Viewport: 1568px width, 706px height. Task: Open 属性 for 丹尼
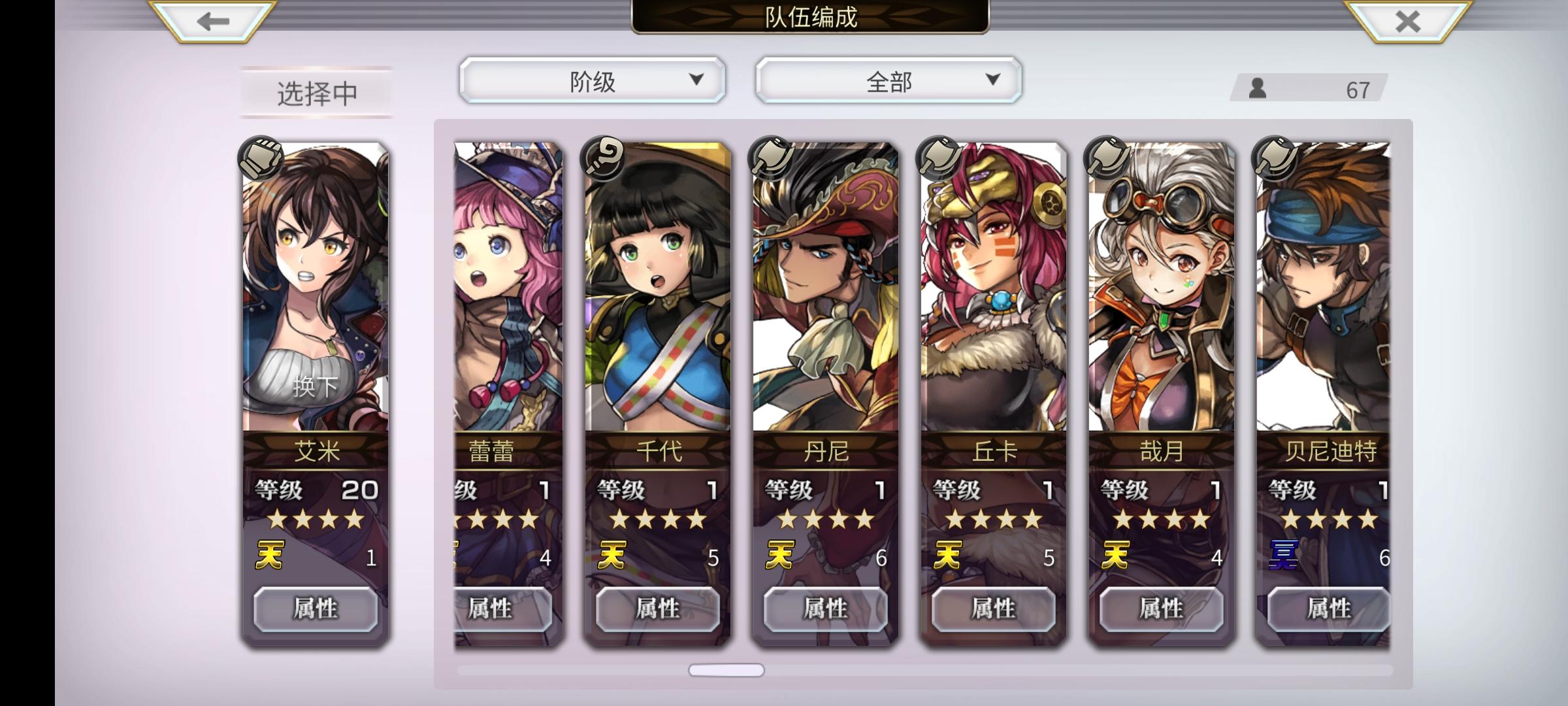pos(826,609)
